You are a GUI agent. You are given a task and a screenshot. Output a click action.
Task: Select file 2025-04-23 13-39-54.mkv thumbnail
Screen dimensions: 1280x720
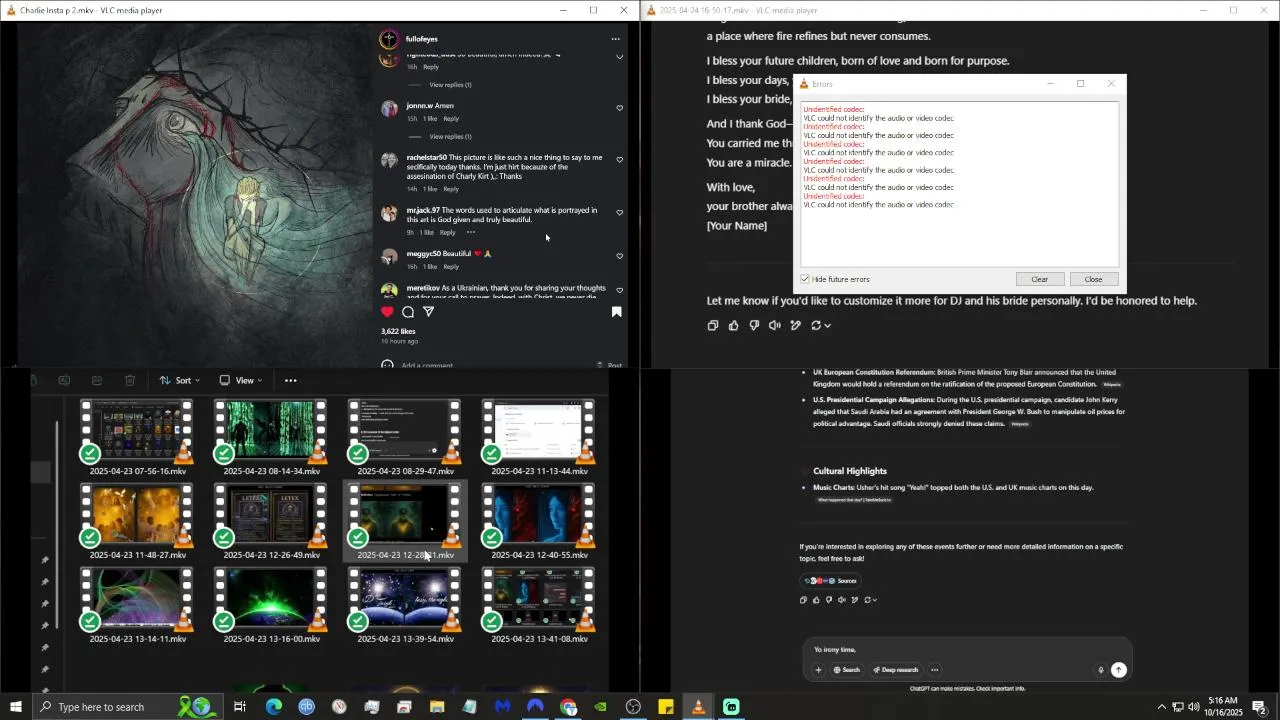click(405, 598)
